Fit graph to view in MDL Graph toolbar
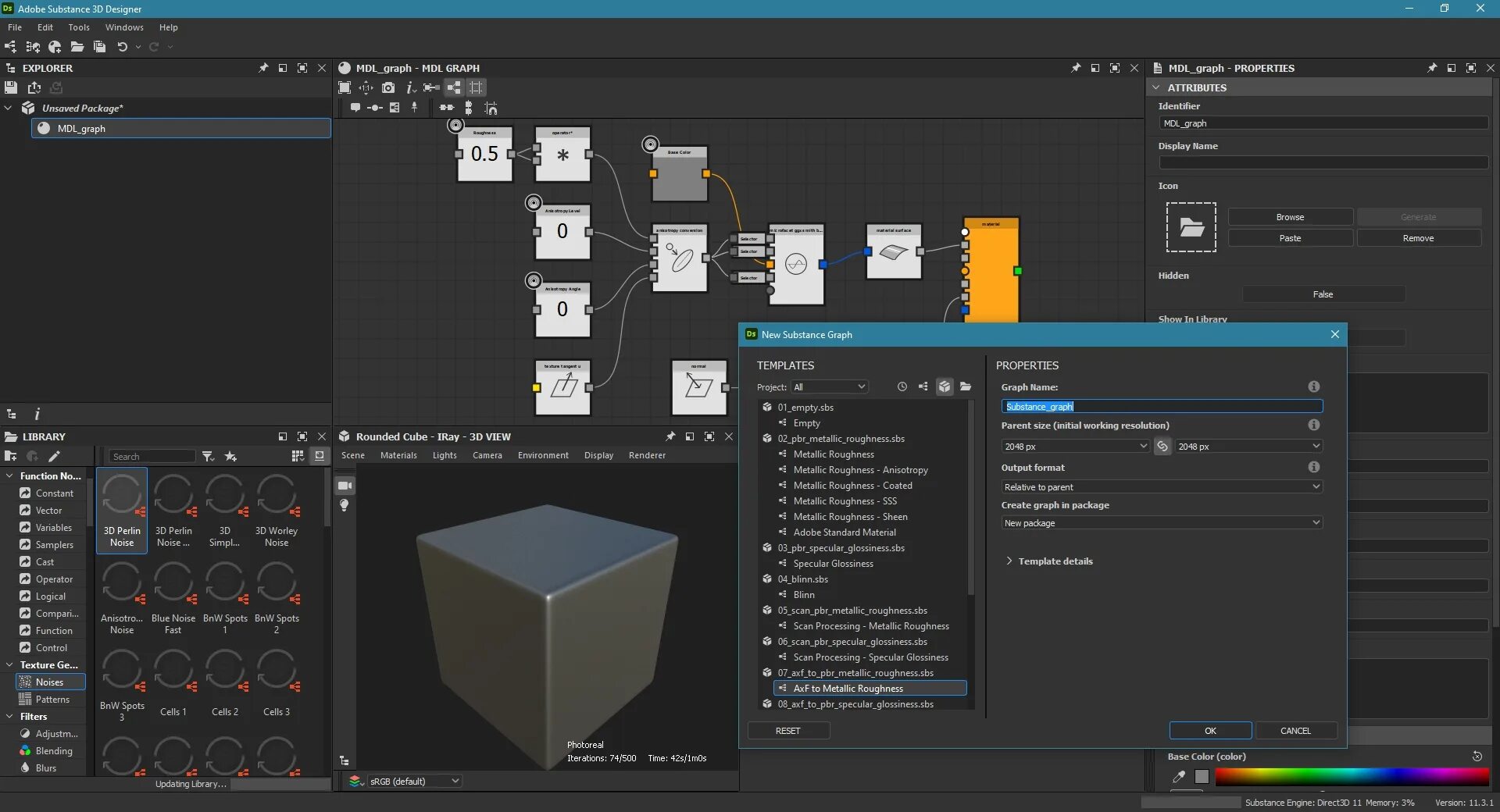Screen dimensions: 1500x812 345,87
